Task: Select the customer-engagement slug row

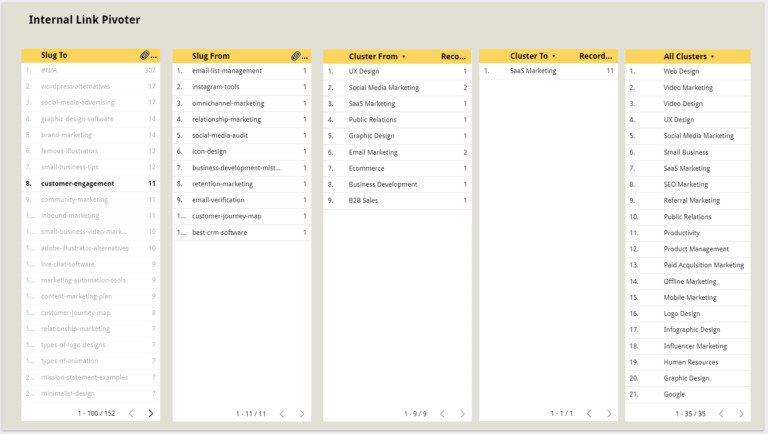Action: pyautogui.click(x=91, y=184)
